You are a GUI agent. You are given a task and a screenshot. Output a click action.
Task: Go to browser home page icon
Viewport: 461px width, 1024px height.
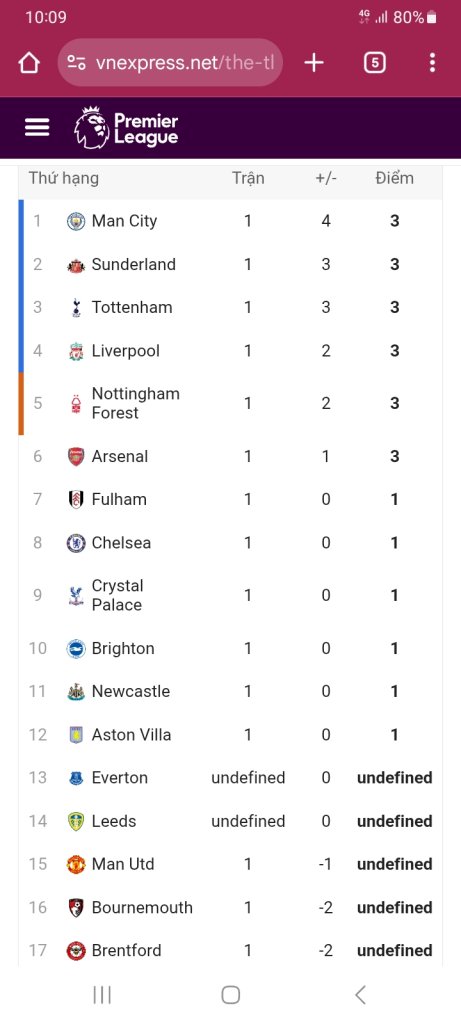pyautogui.click(x=29, y=63)
